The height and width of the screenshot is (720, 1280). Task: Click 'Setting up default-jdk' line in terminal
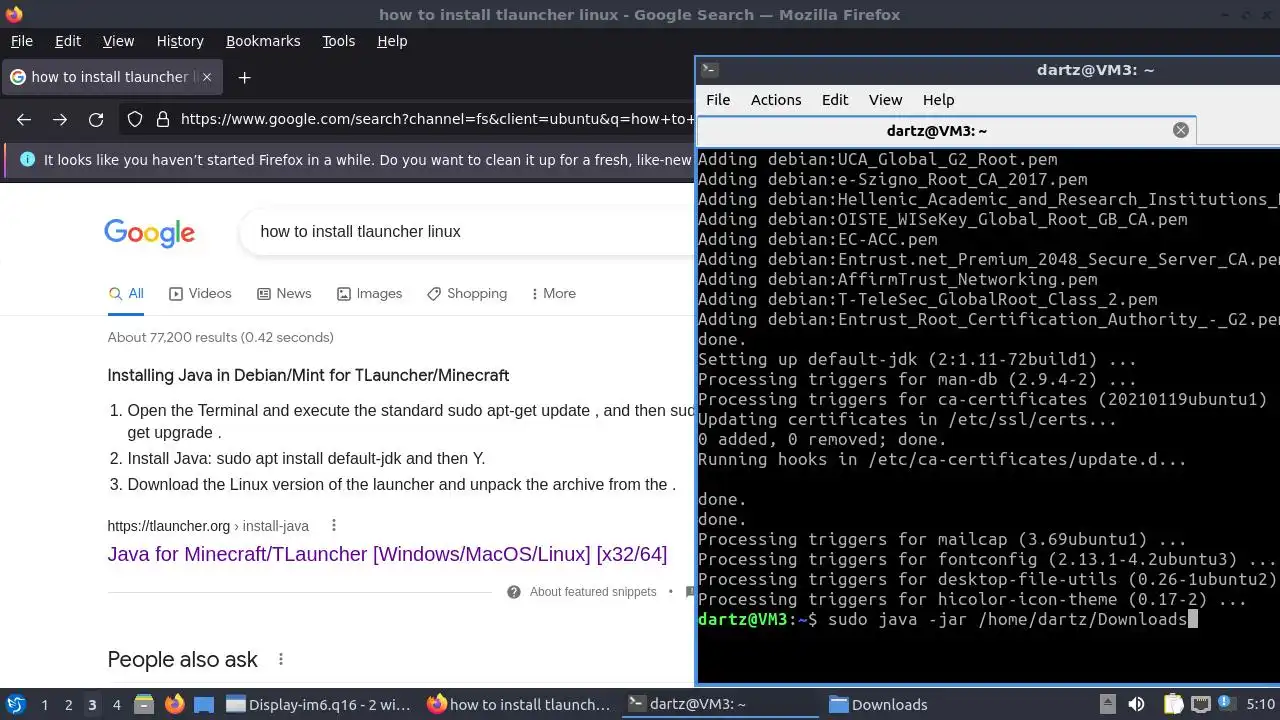point(917,360)
